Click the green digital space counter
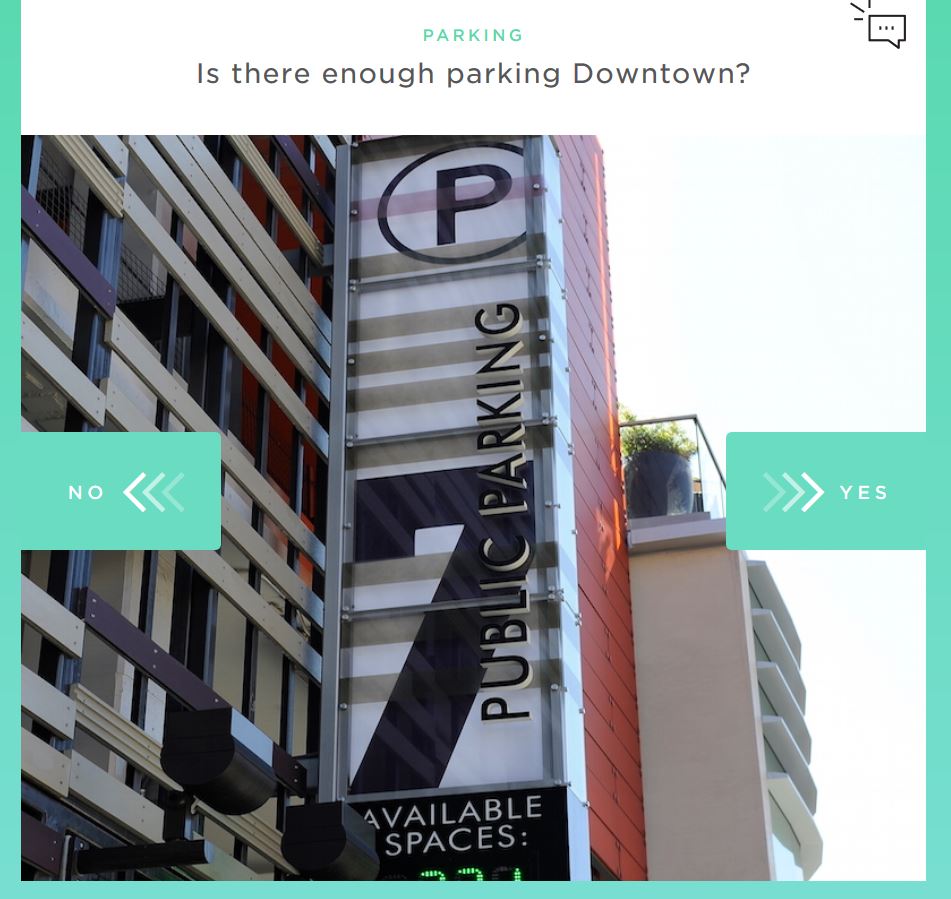Image resolution: width=951 pixels, height=899 pixels. [470, 874]
